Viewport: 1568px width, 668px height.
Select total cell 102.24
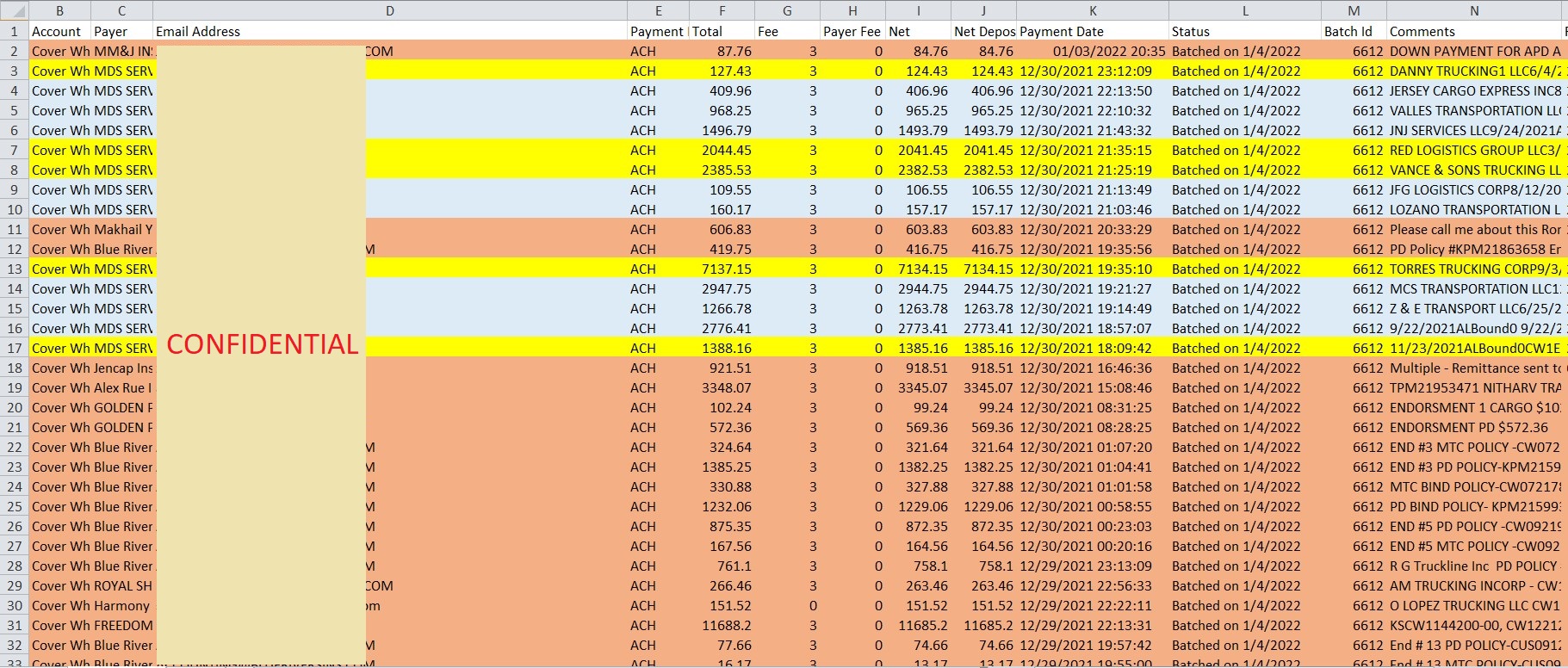point(722,407)
